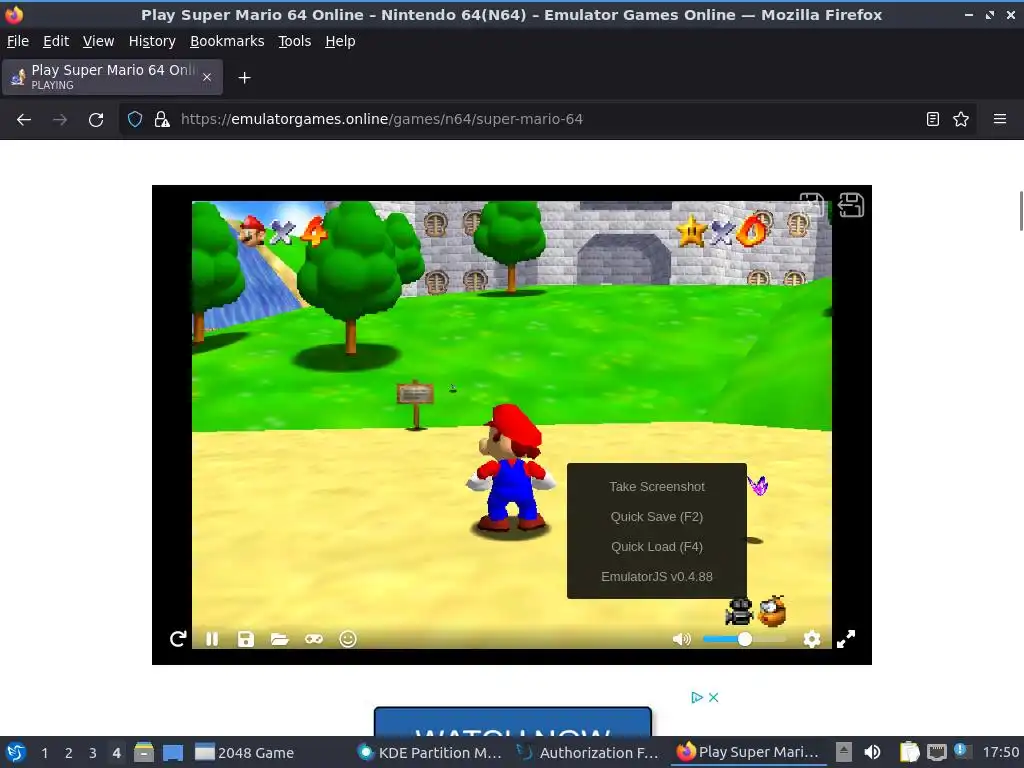The image size is (1024, 768).
Task: Open emulator settings gear
Action: [x=812, y=639]
